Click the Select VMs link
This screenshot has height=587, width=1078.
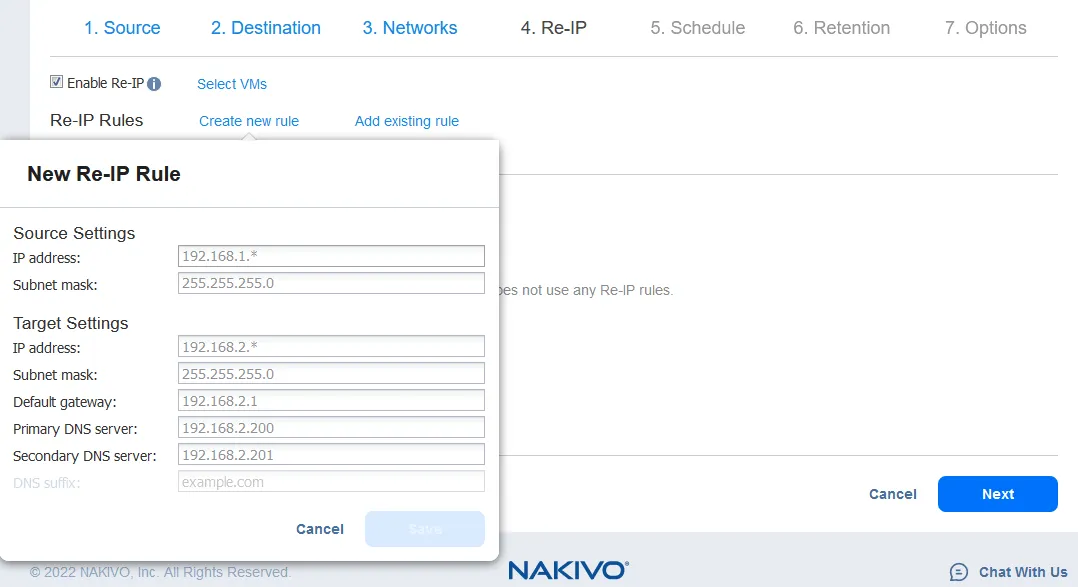coord(232,84)
